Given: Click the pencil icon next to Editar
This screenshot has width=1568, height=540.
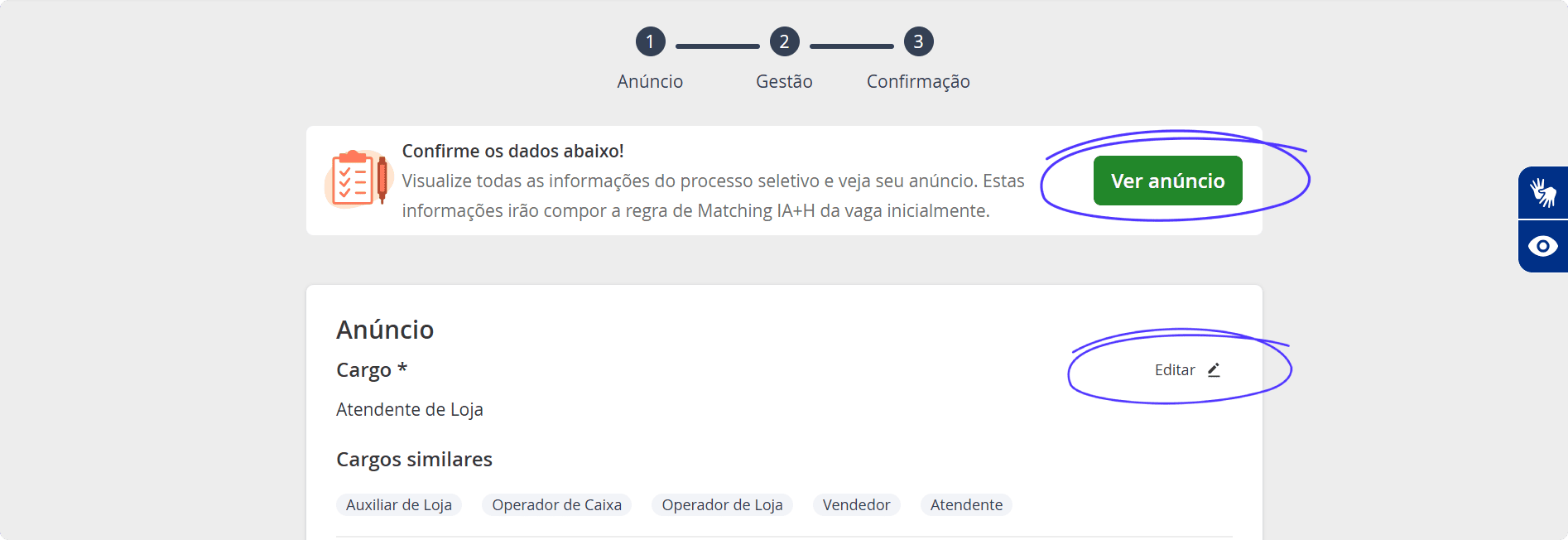Looking at the screenshot, I should click(x=1214, y=370).
